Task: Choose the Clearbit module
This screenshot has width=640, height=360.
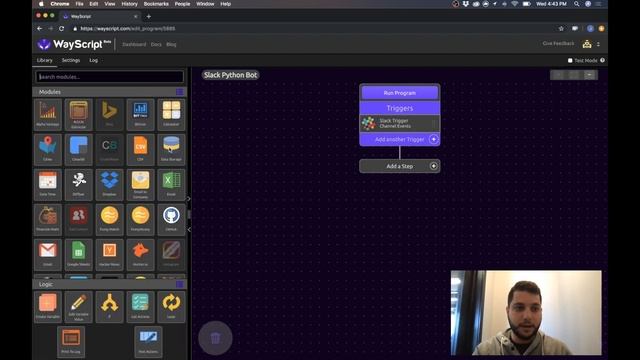Action: [78, 149]
